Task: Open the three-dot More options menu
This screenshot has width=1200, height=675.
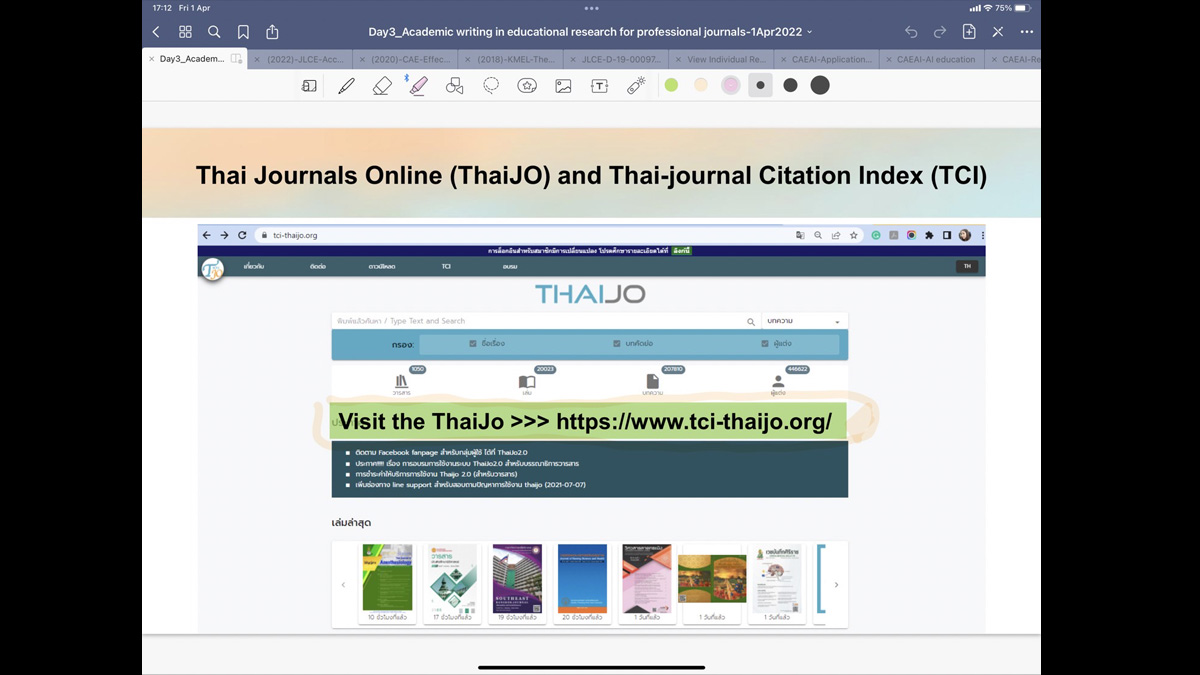Action: (1026, 32)
